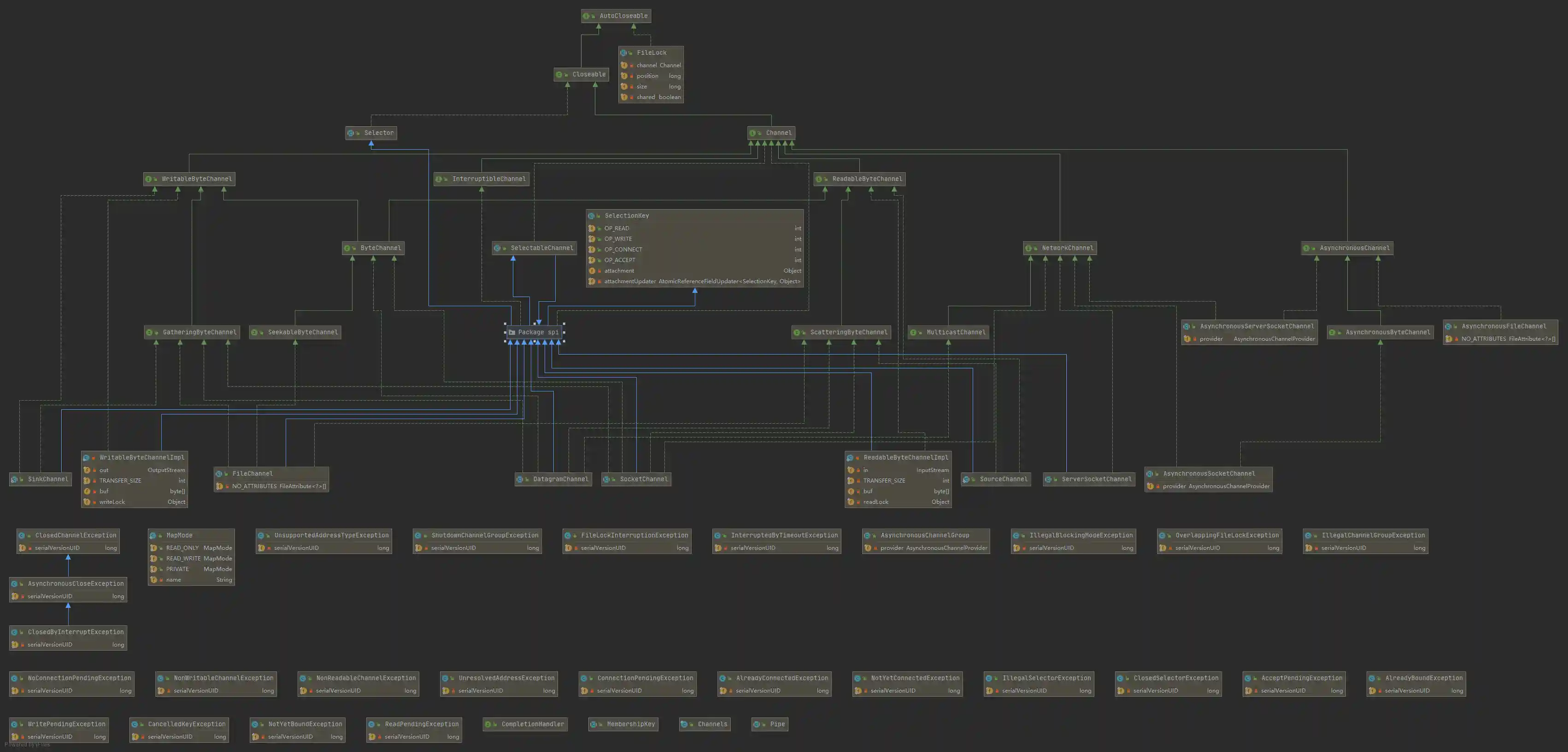Click the SelectionKey class icon
Image resolution: width=1568 pixels, height=752 pixels.
tap(591, 216)
